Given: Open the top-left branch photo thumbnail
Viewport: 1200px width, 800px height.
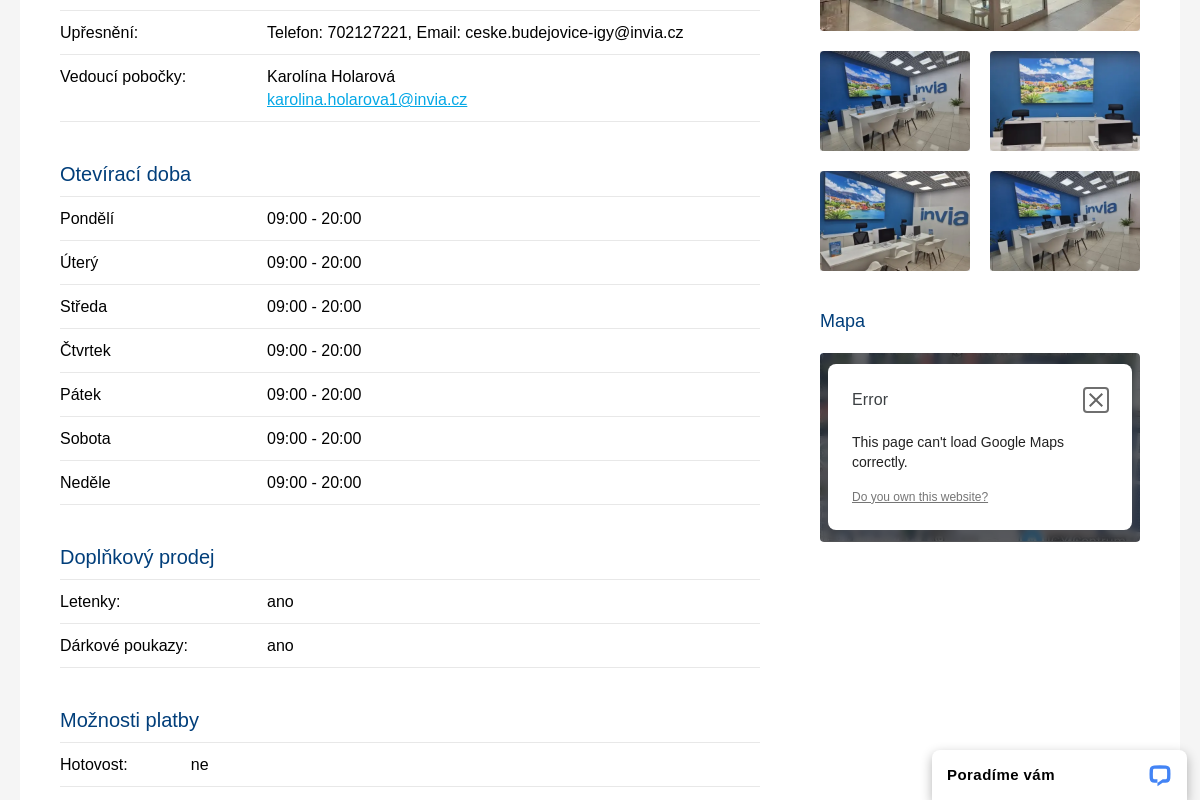Looking at the screenshot, I should pos(895,101).
